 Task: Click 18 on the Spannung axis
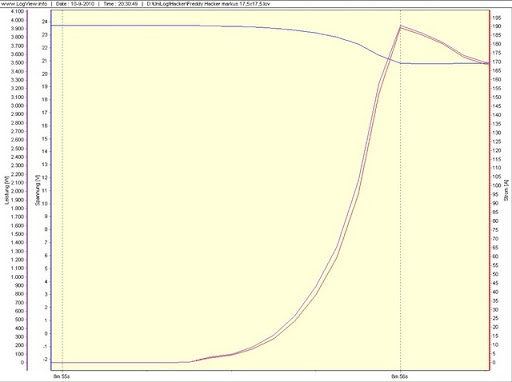click(x=45, y=99)
